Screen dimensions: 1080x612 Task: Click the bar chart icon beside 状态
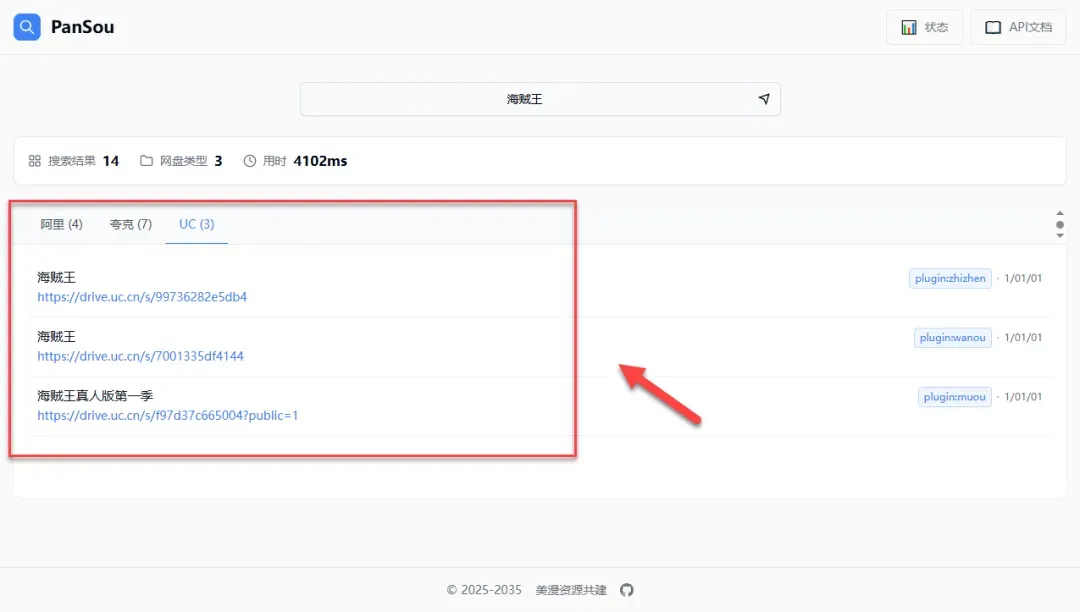click(908, 28)
